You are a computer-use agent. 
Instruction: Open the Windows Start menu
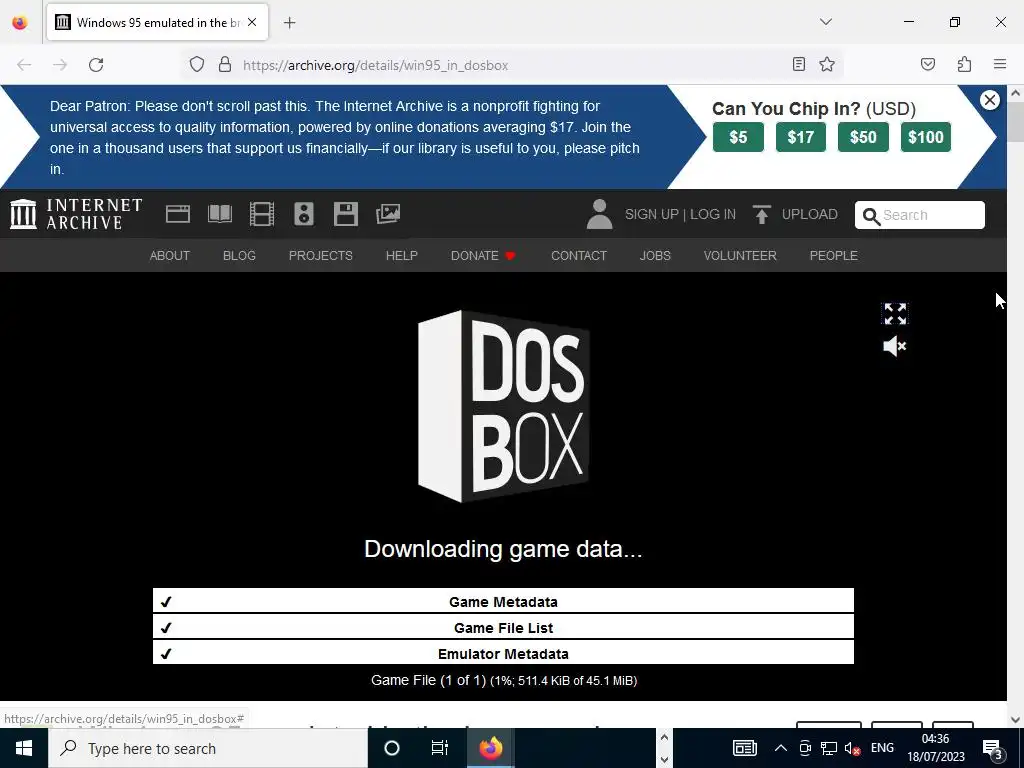click(x=24, y=748)
